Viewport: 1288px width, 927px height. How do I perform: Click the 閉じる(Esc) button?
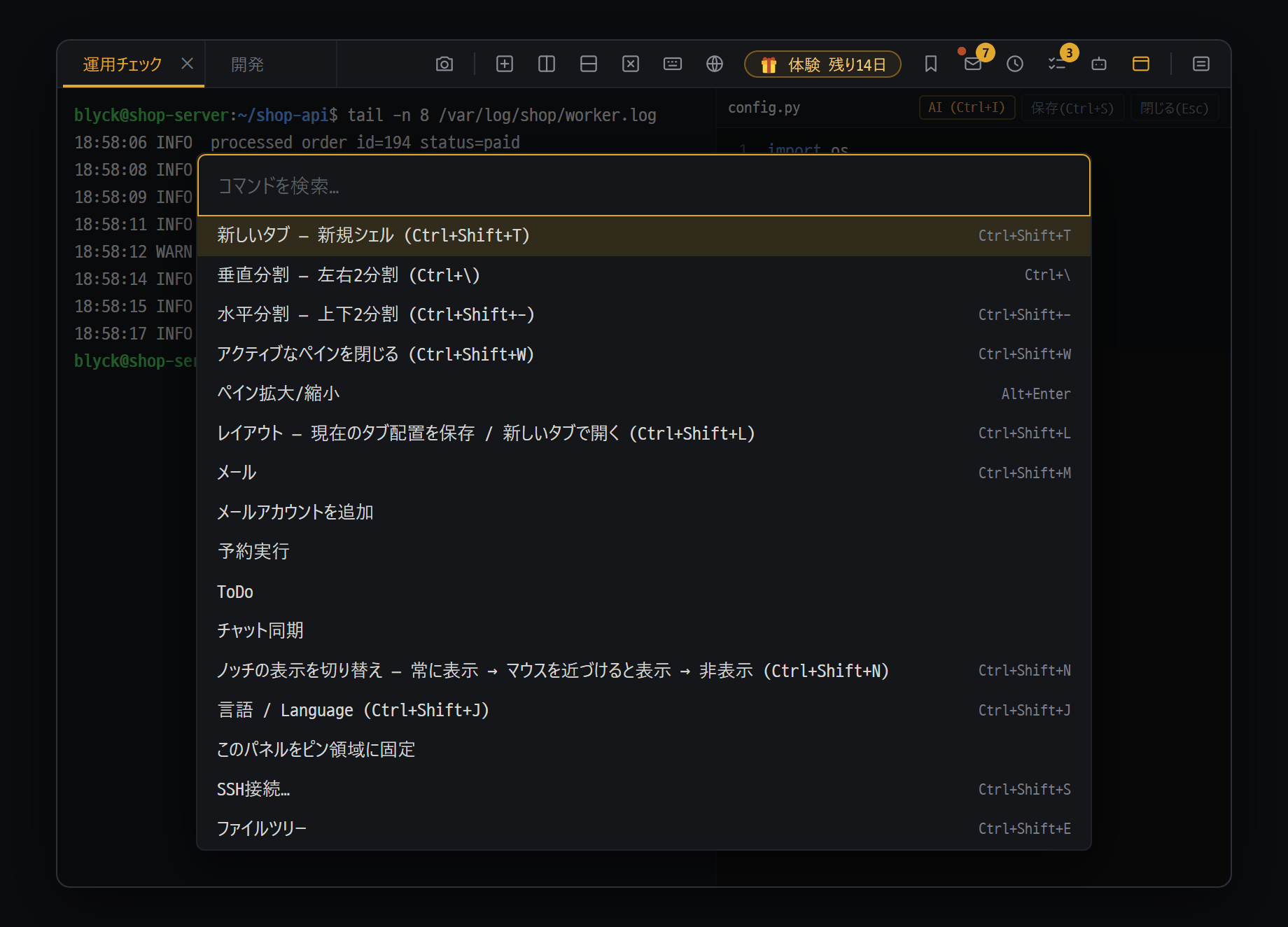1174,108
